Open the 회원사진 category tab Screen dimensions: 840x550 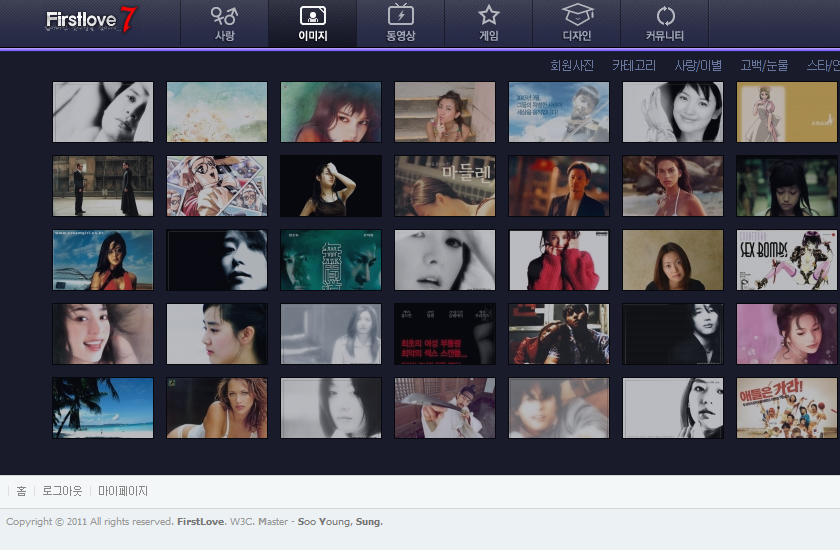572,65
